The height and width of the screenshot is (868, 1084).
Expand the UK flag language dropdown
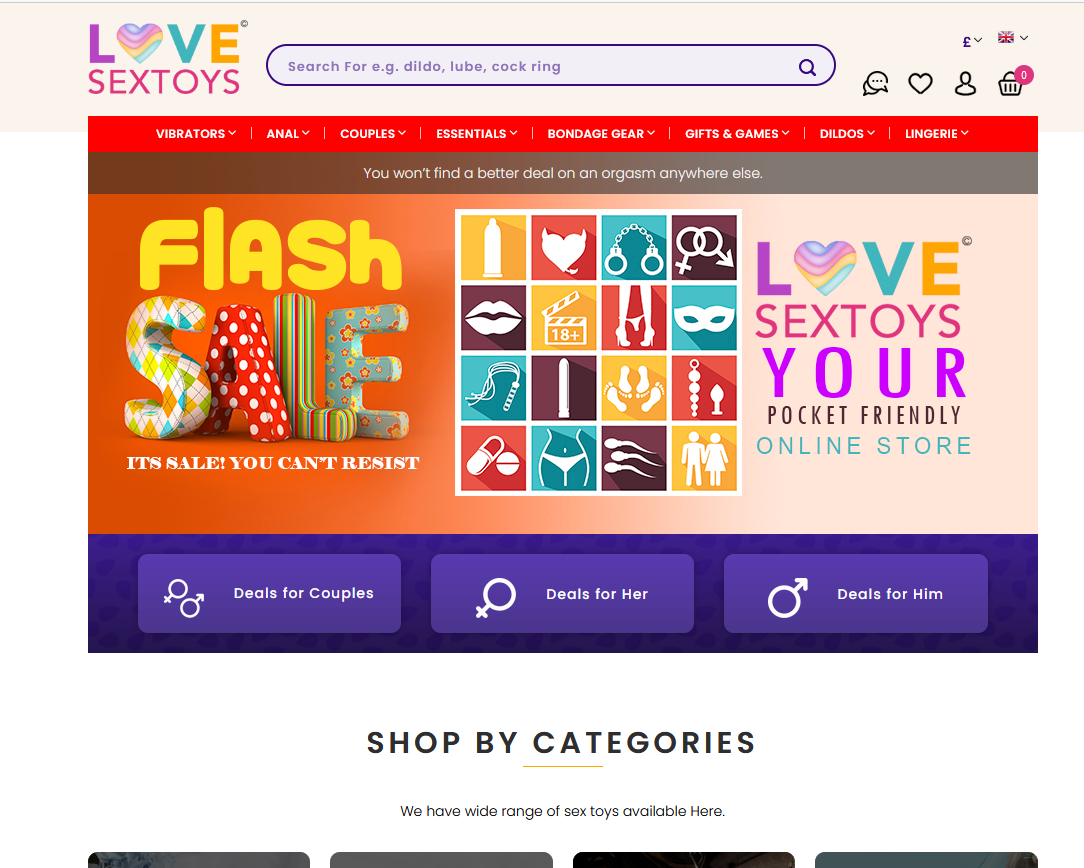point(1013,37)
